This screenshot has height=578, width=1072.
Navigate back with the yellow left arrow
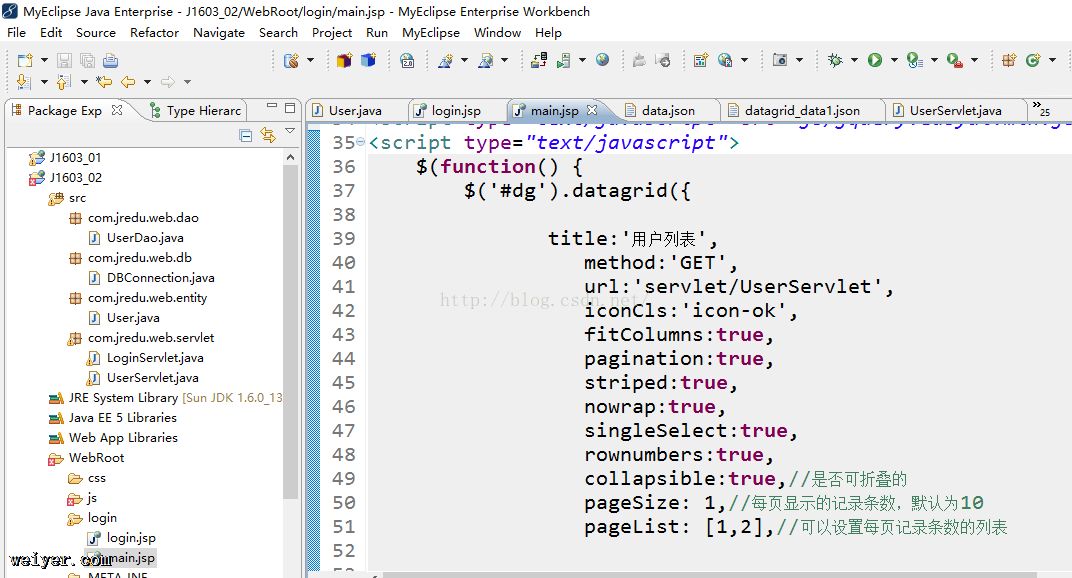click(x=128, y=82)
